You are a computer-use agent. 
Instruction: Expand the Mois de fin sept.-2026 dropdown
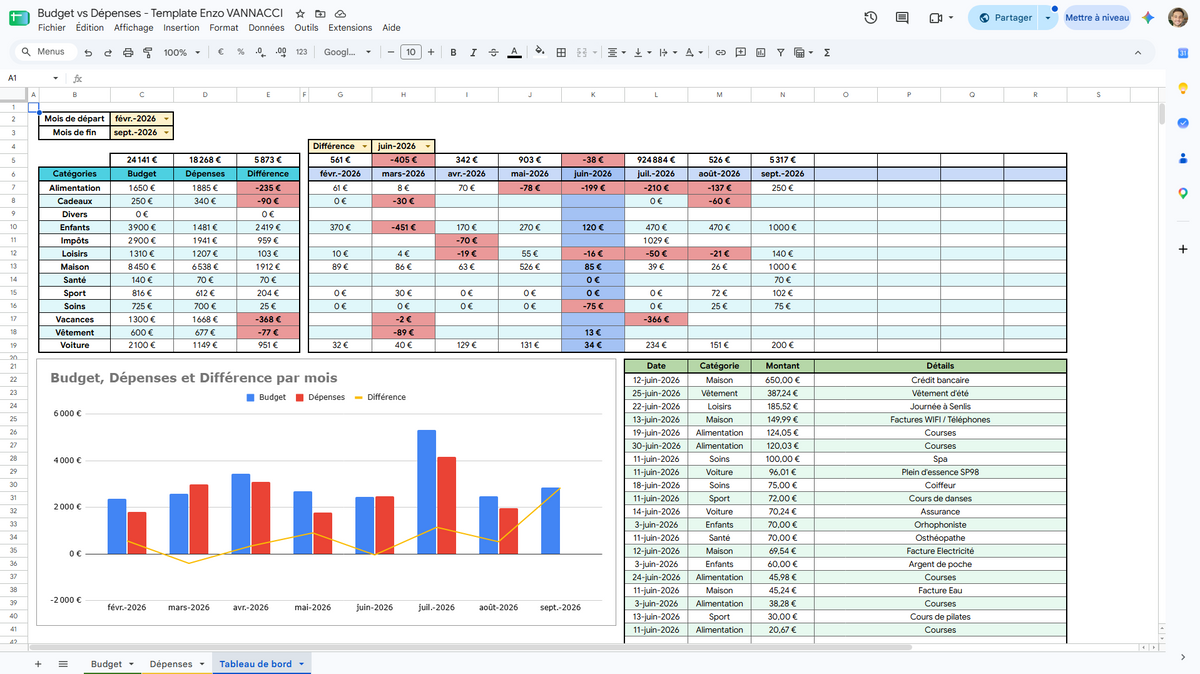[166, 132]
